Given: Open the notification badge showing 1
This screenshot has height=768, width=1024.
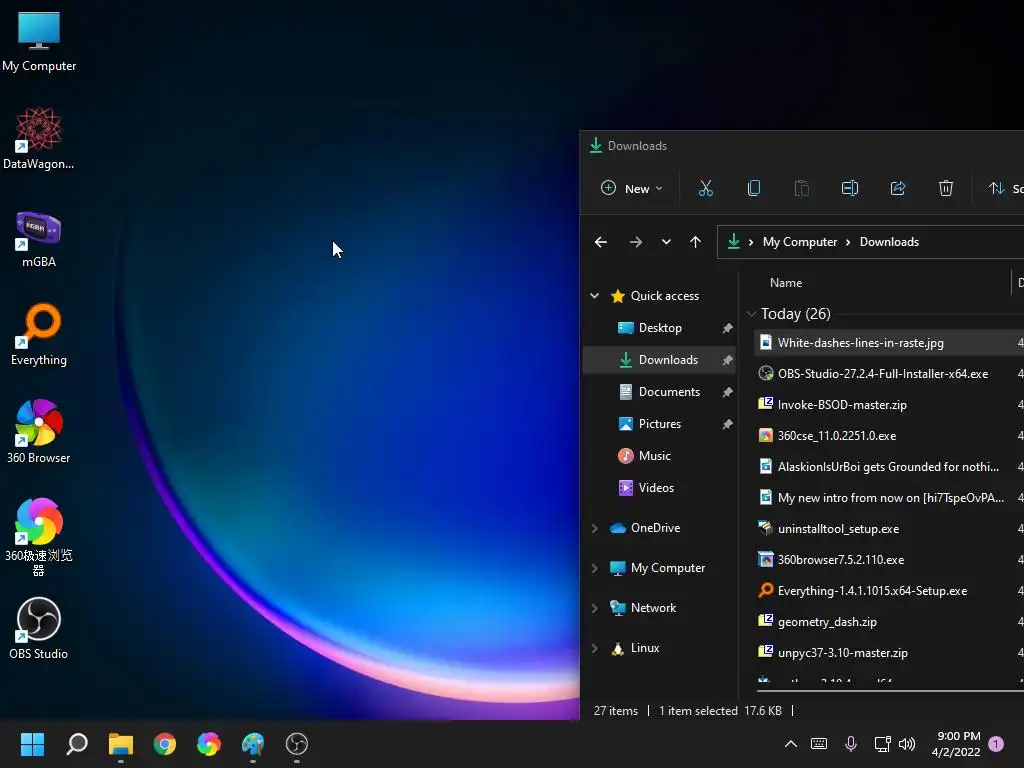Looking at the screenshot, I should (996, 744).
